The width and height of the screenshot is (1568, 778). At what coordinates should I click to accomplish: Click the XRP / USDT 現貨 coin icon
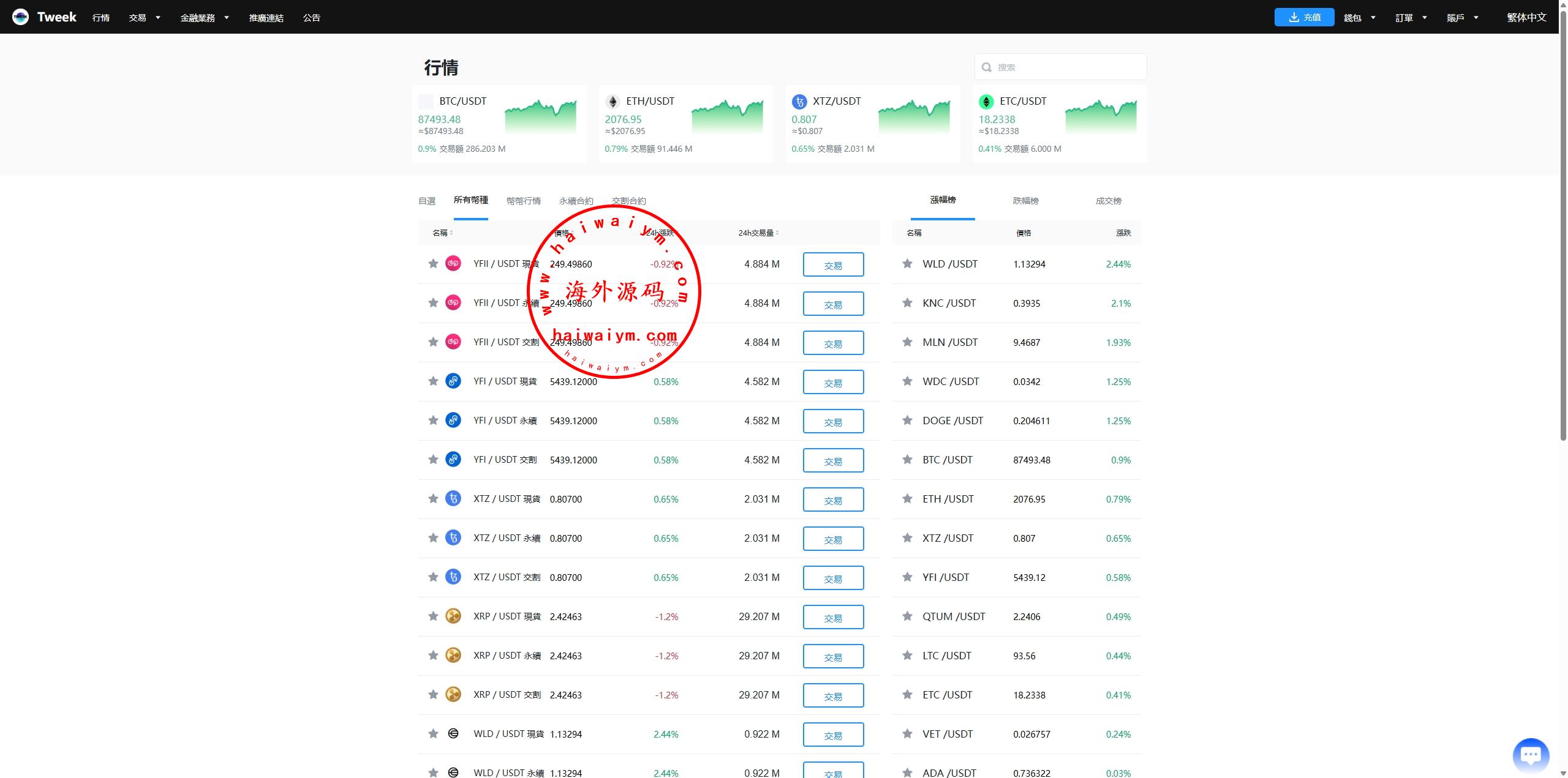pos(453,616)
